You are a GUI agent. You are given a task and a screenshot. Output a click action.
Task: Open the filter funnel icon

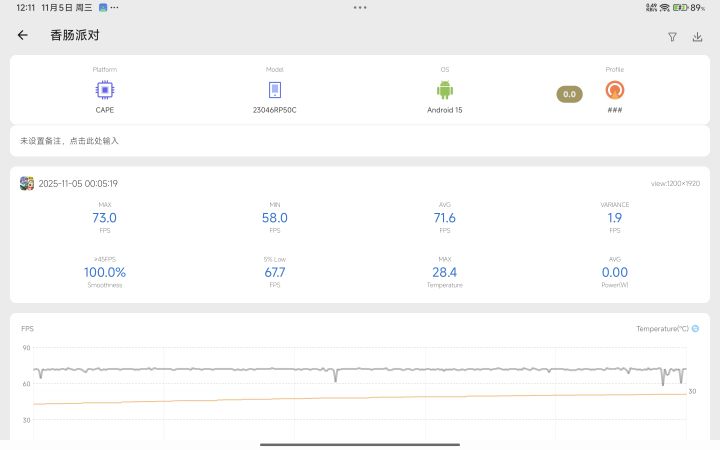tap(672, 37)
